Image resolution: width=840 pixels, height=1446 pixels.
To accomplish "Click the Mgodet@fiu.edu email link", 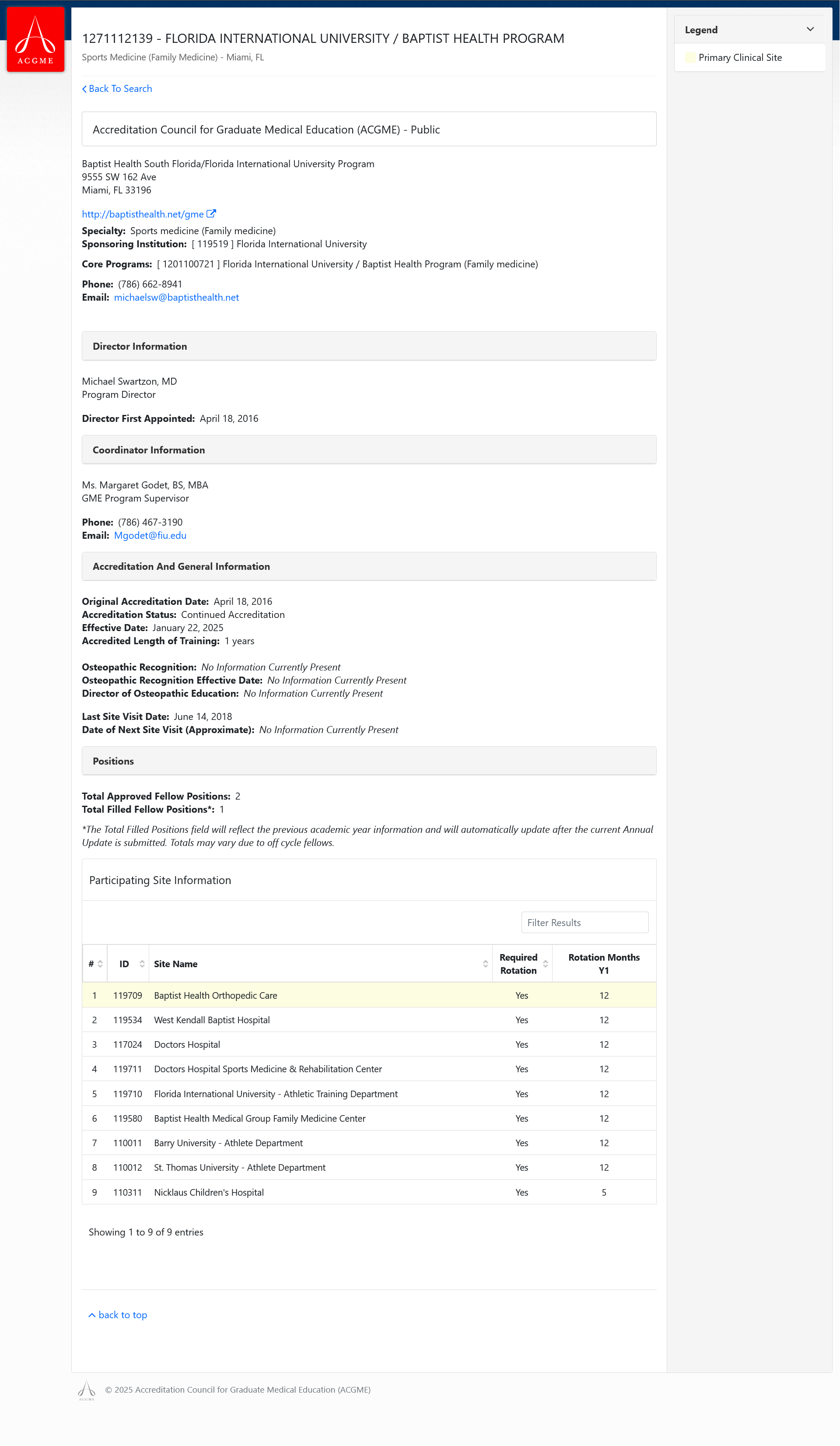I will tap(150, 535).
